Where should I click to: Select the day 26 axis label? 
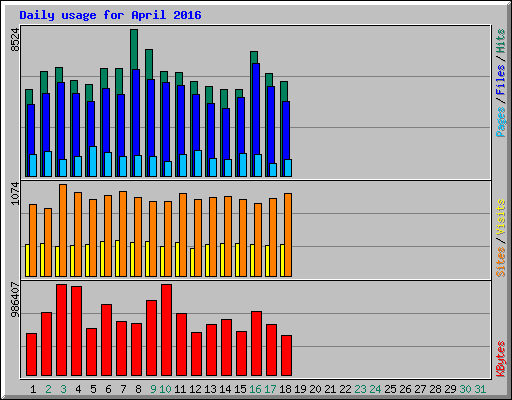(x=405, y=389)
